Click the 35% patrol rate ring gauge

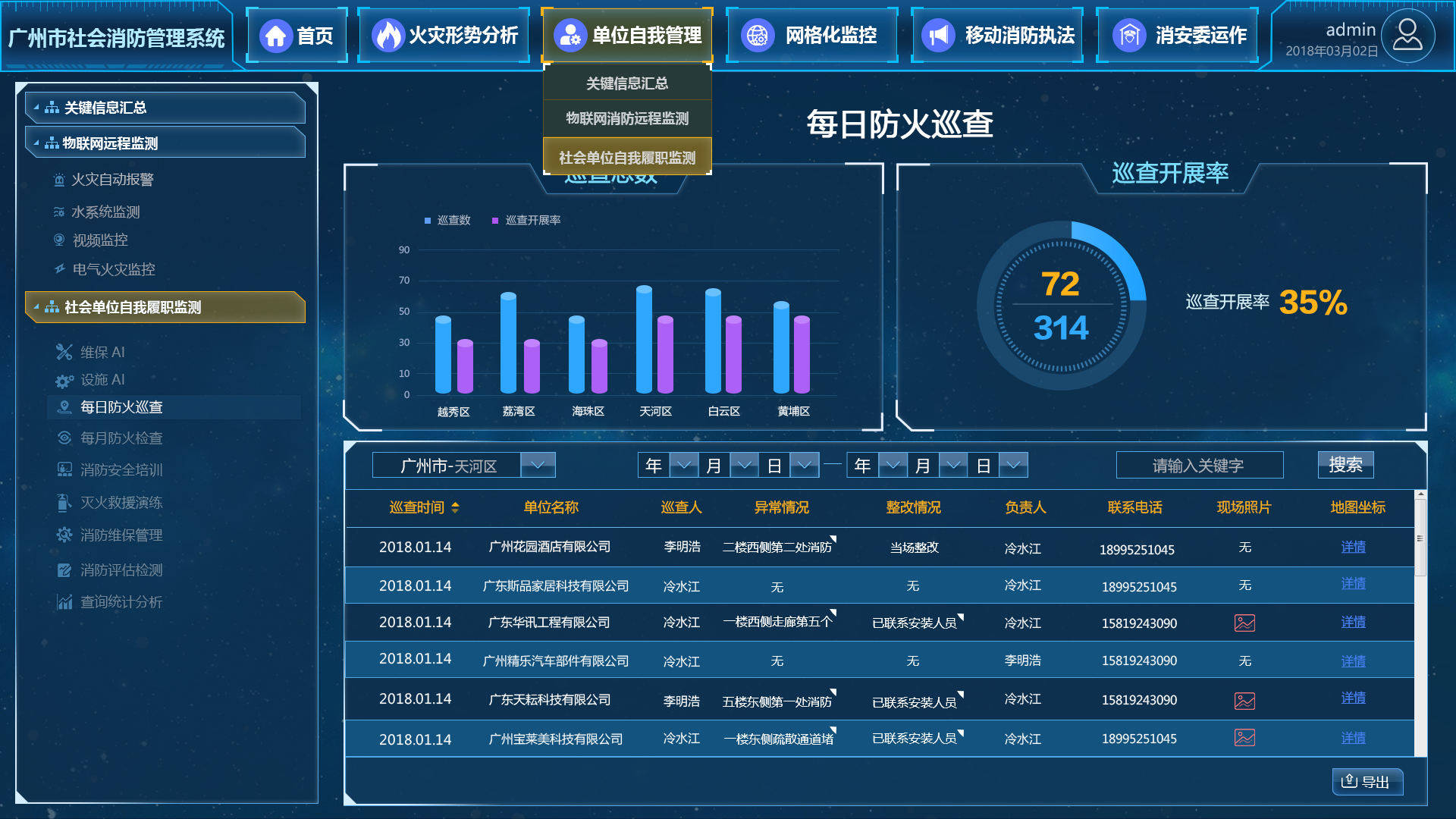[x=1061, y=306]
